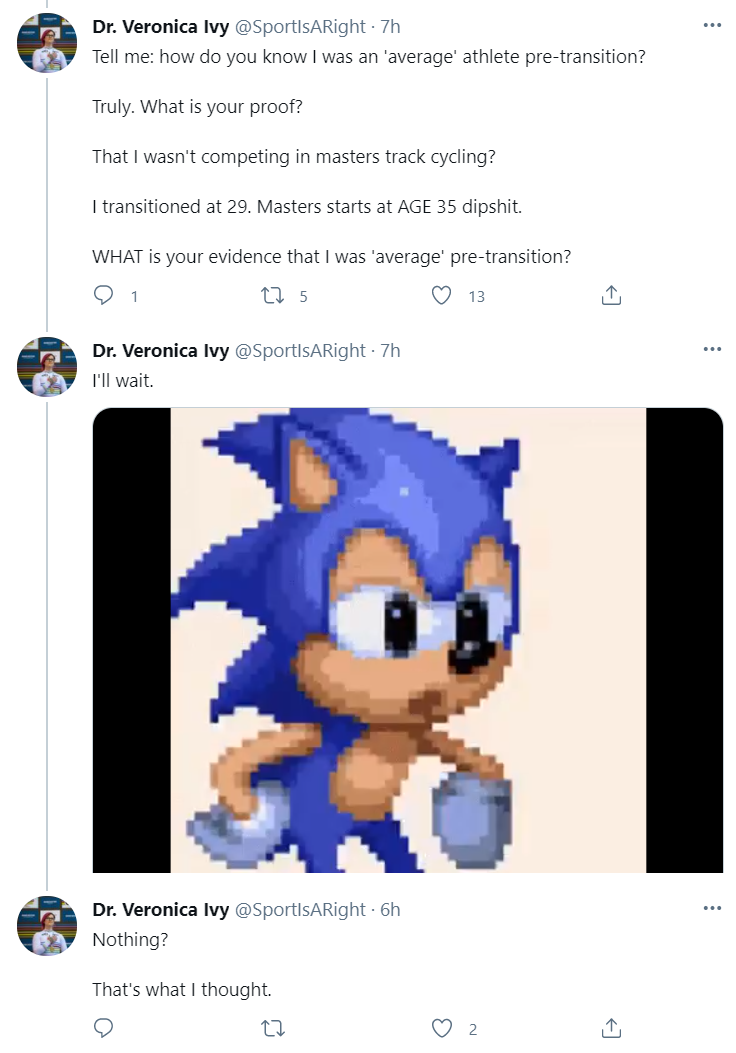Viewport: 736px width, 1053px height.
Task: Open Dr. Veronica Ivy name on last tweet
Action: [x=160, y=909]
